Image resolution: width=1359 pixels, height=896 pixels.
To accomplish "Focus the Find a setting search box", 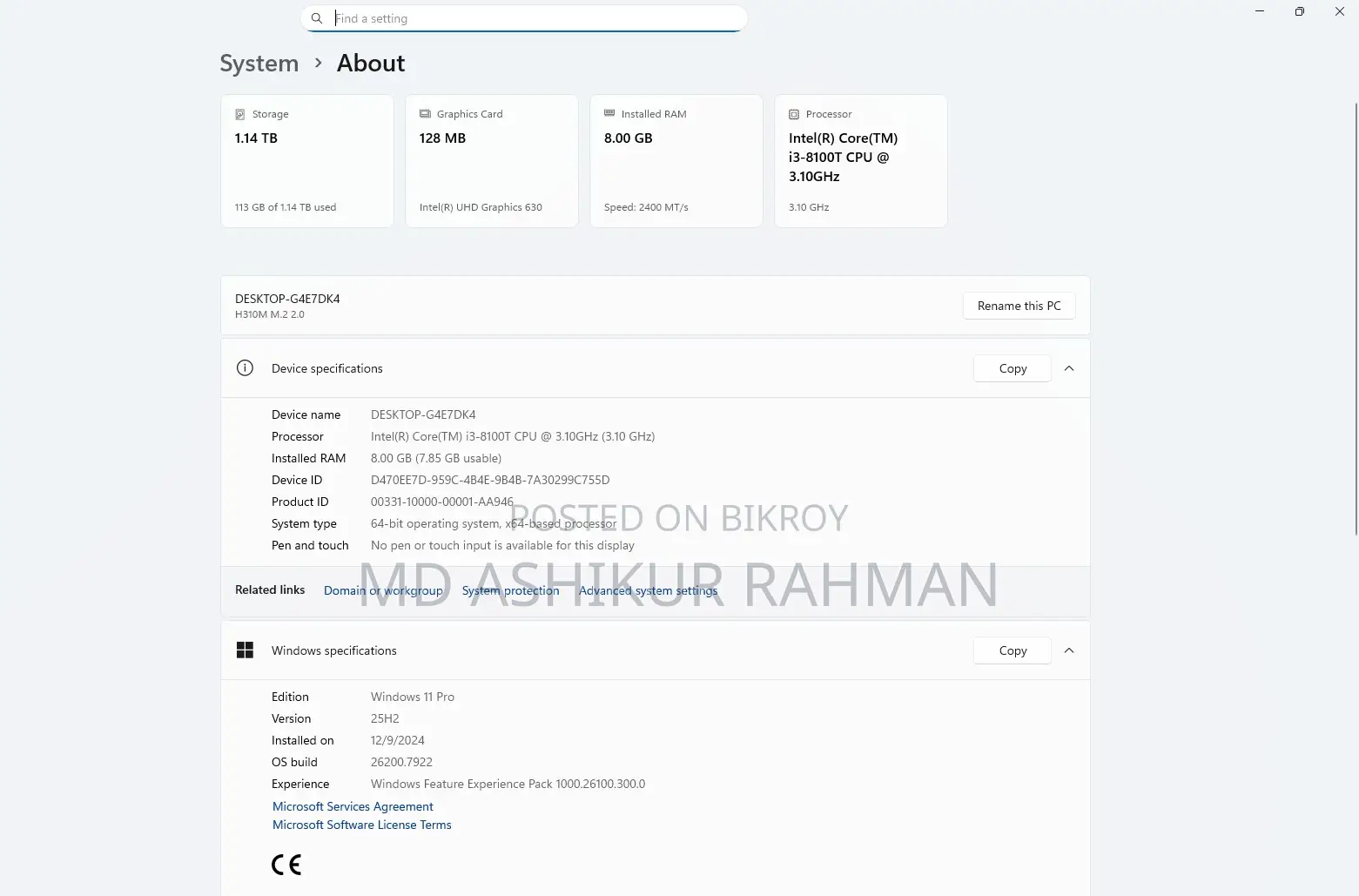I will point(524,18).
